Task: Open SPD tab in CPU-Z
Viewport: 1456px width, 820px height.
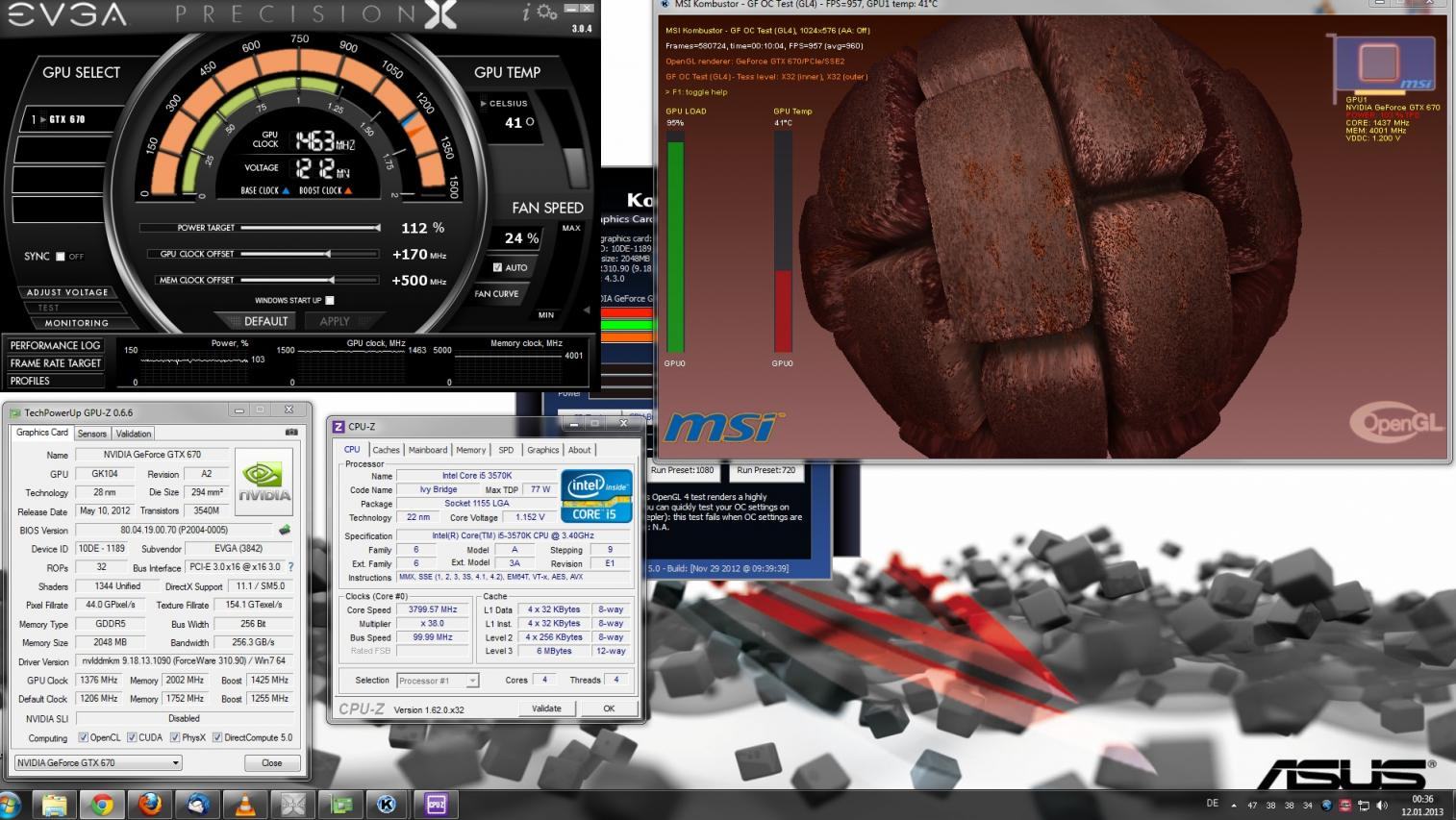Action: coord(506,450)
